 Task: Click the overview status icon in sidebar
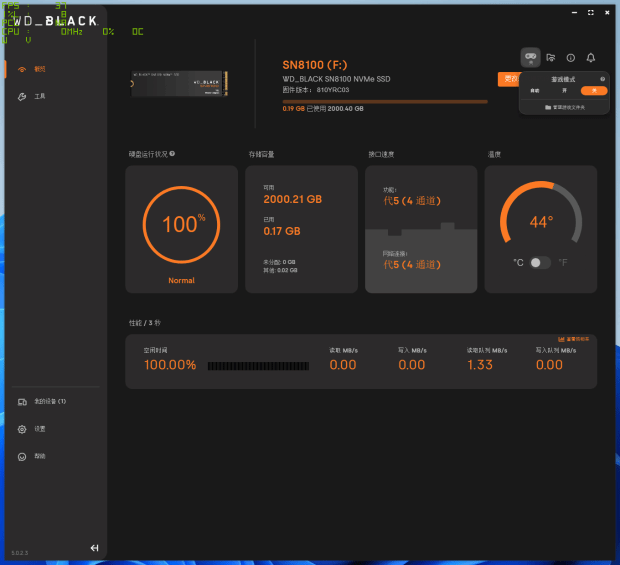[22, 69]
